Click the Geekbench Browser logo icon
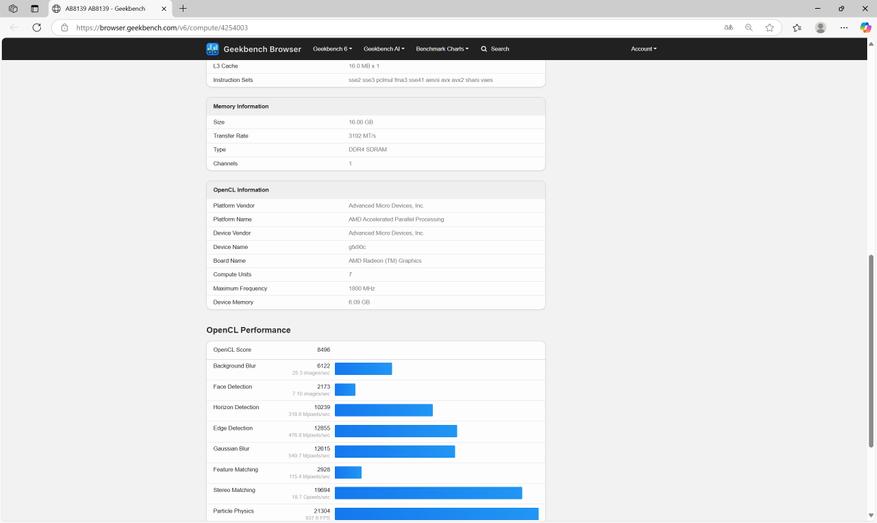Image resolution: width=877 pixels, height=523 pixels. (213, 49)
